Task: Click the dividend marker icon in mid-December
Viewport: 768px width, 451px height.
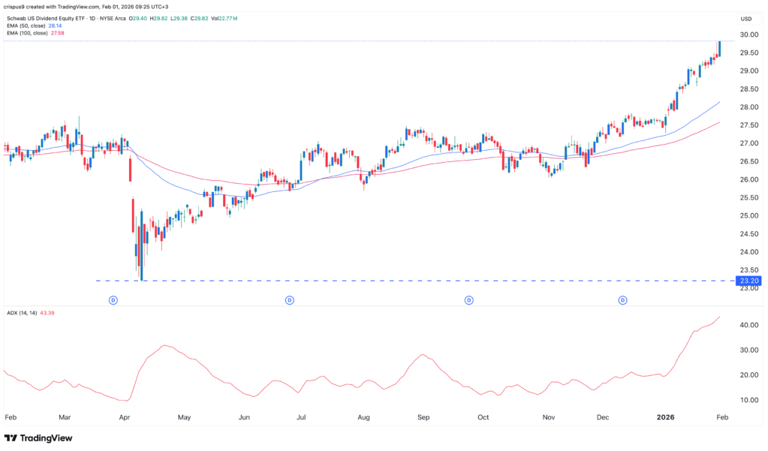Action: pos(623,300)
